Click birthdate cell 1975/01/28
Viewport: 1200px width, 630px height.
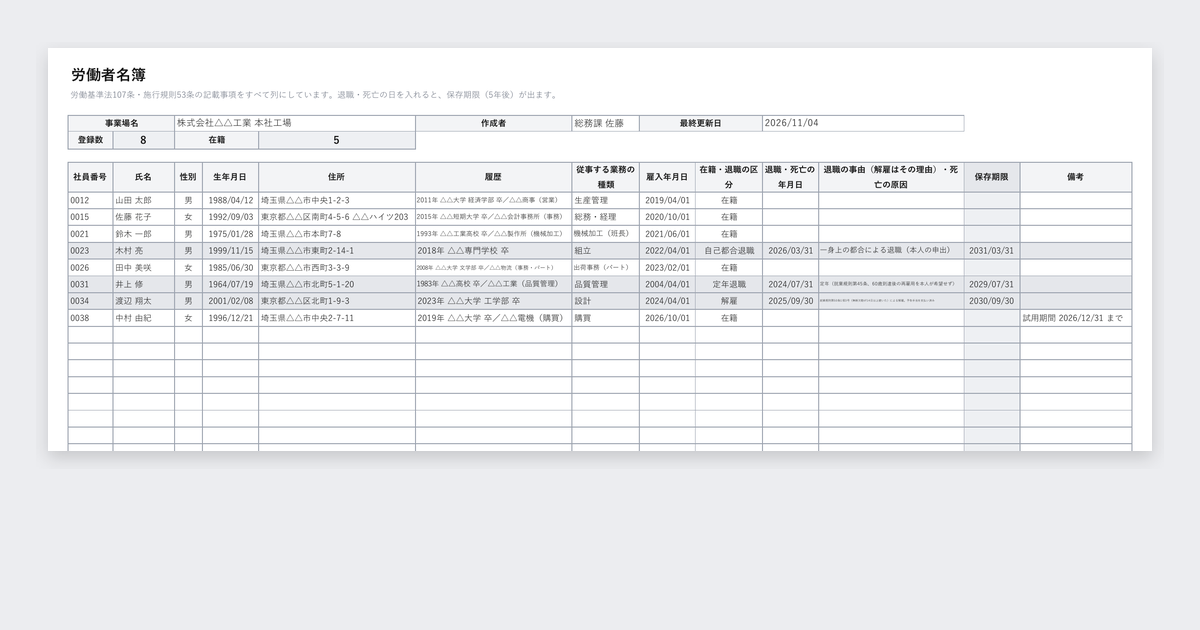[230, 234]
